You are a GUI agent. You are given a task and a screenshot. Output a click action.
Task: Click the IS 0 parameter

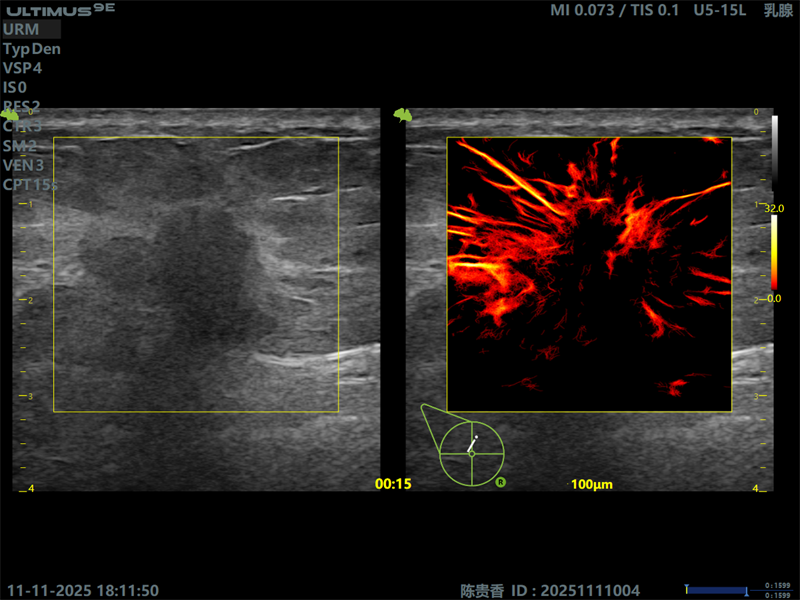point(15,88)
